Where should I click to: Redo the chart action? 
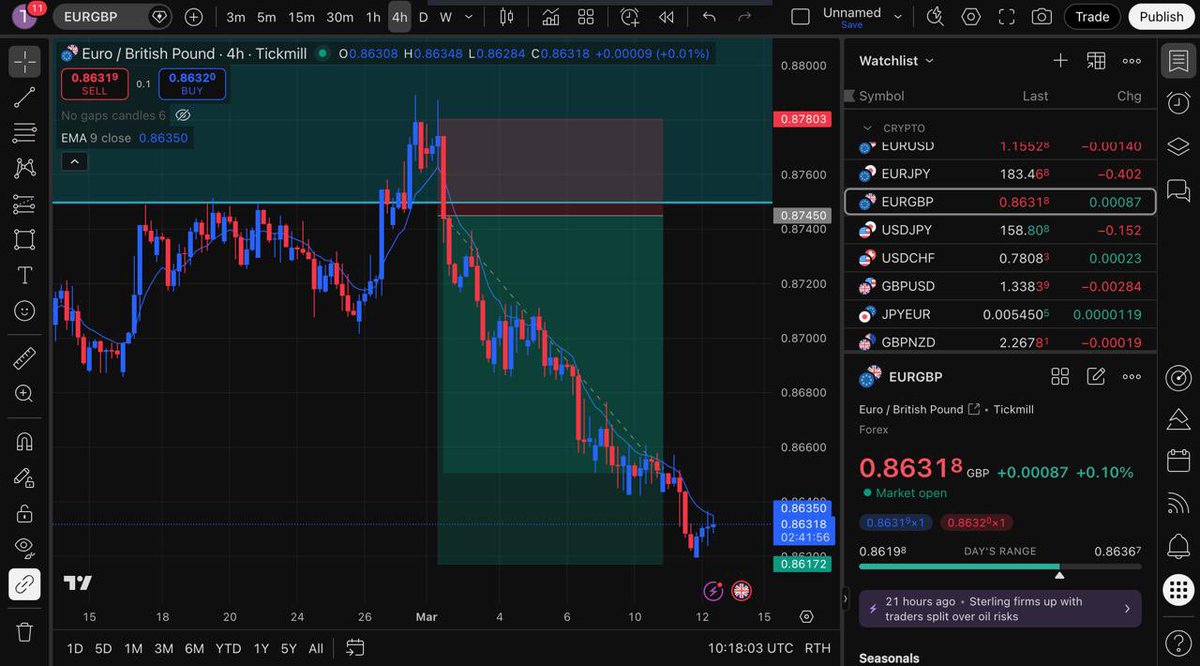(744, 17)
